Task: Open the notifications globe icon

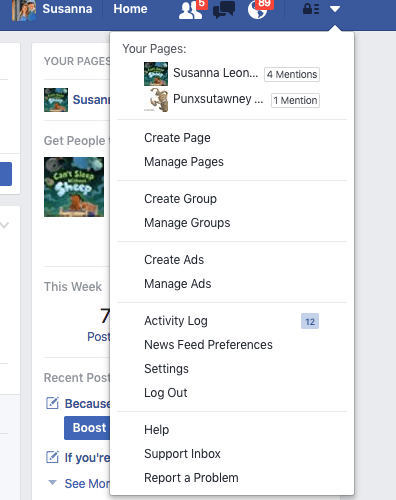Action: point(258,9)
